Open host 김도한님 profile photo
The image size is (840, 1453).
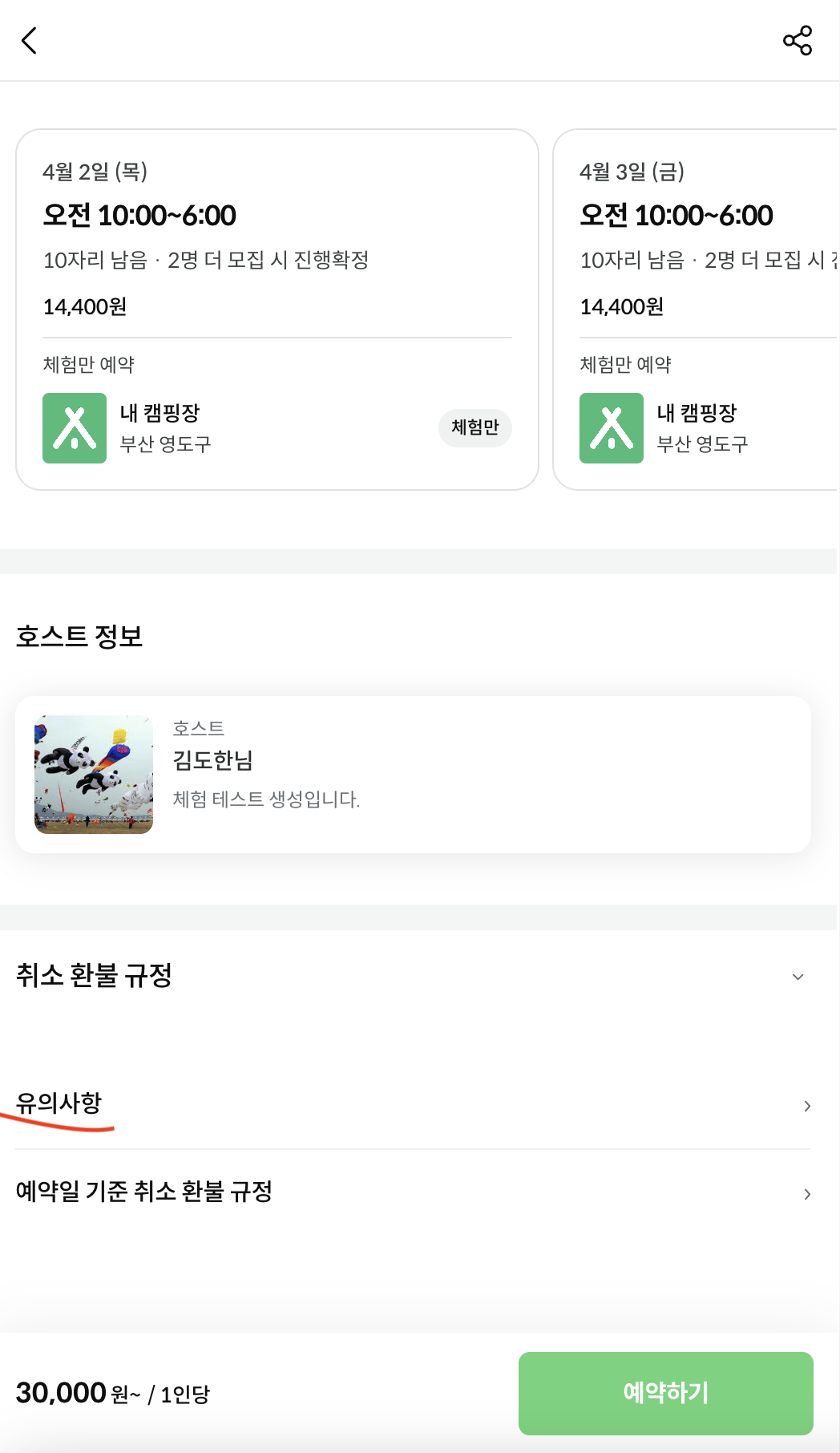94,775
